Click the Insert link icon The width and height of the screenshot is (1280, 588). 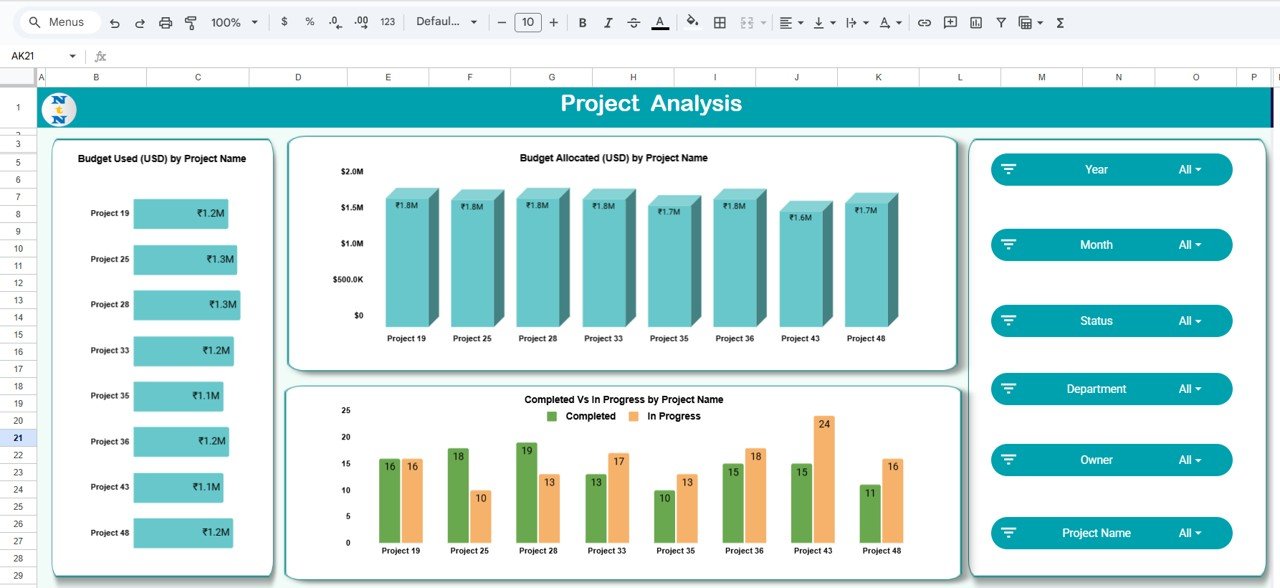(924, 22)
